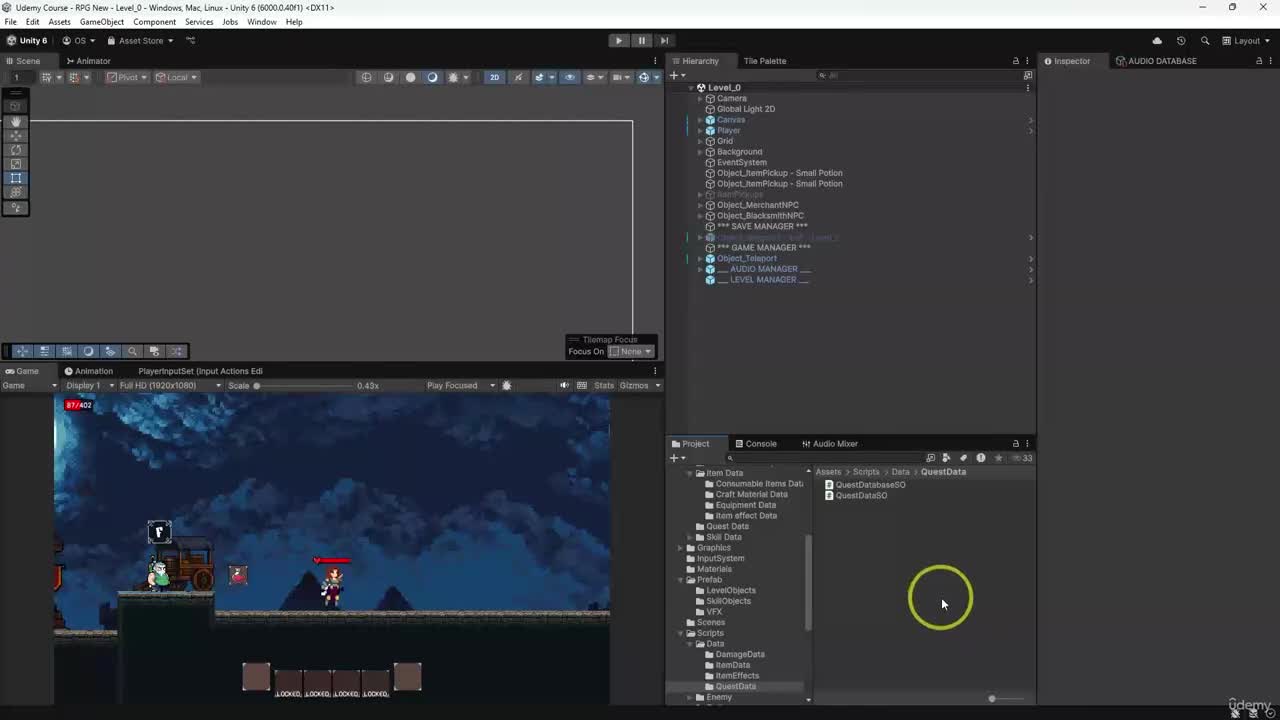Switch to the Audio Mixer tab
Screen dimensions: 1280x720
[829, 444]
